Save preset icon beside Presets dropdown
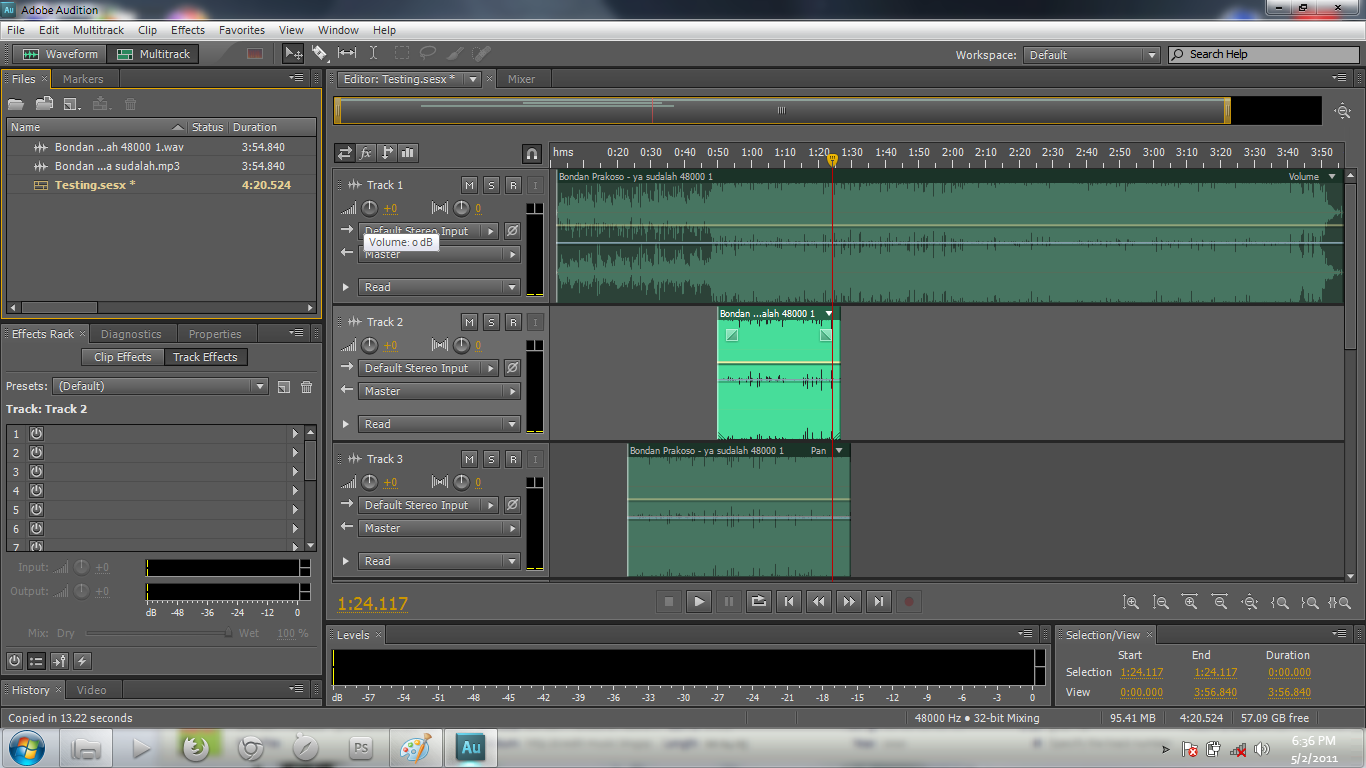The image size is (1366, 768). tap(284, 387)
